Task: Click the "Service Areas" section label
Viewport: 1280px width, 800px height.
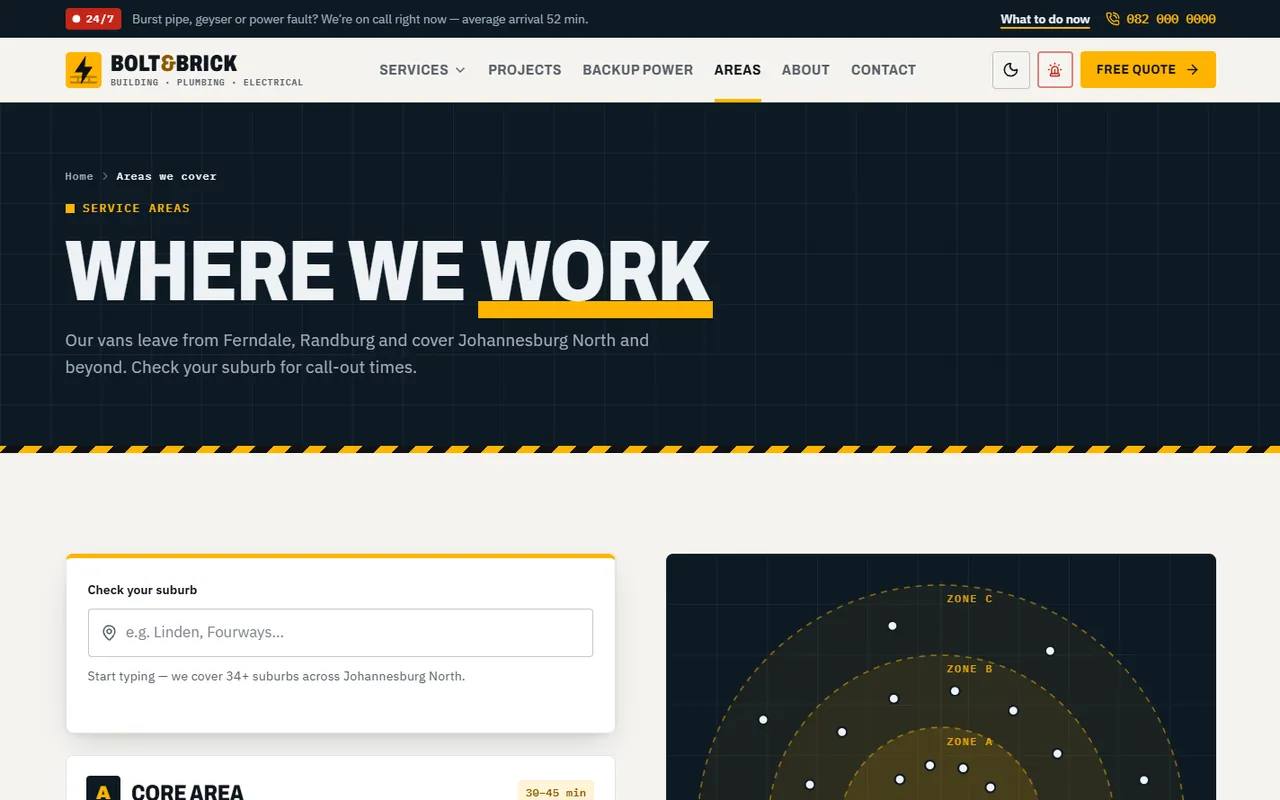Action: pos(136,208)
